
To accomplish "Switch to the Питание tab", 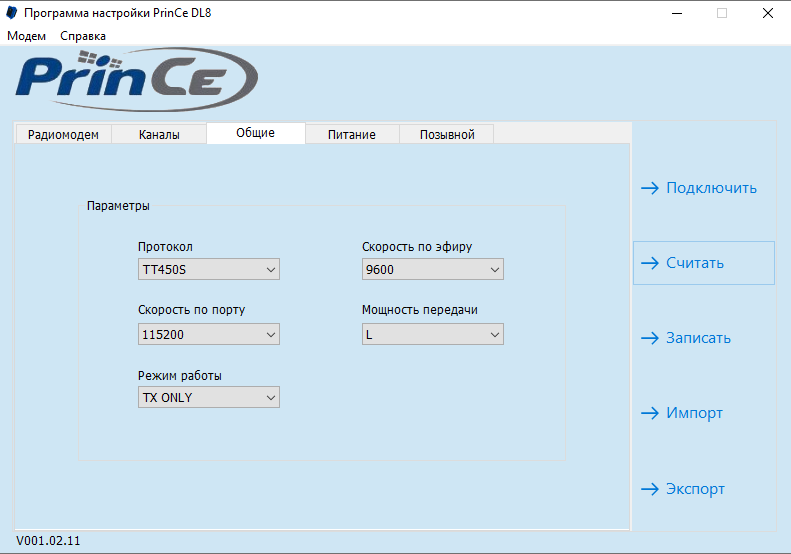I will point(352,135).
